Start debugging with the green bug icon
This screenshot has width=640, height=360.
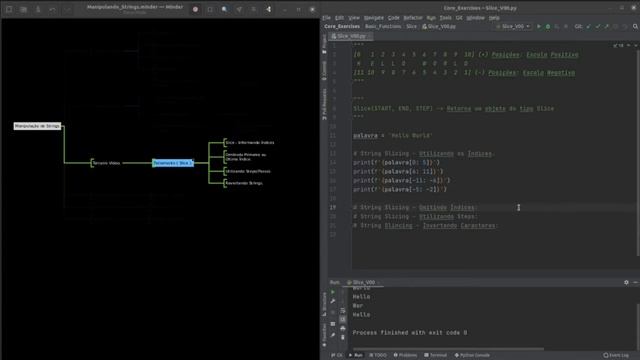pyautogui.click(x=548, y=26)
